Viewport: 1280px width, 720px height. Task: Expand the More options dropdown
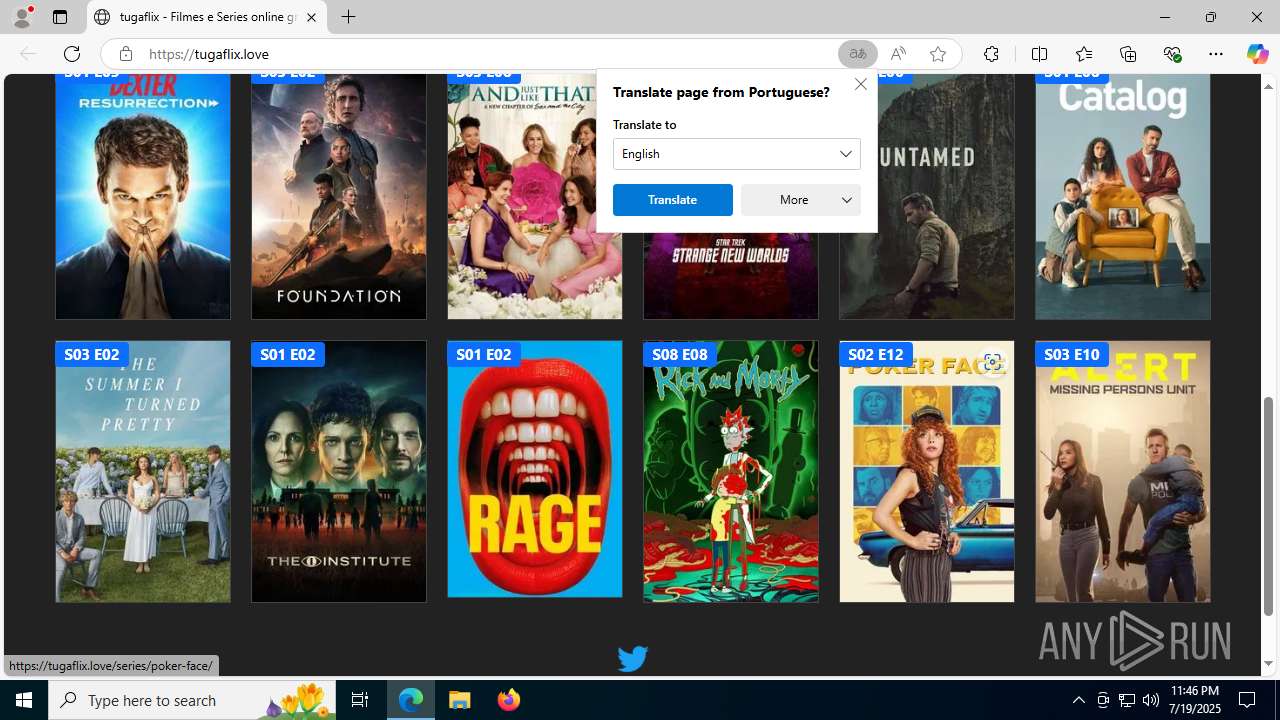pyautogui.click(x=801, y=200)
